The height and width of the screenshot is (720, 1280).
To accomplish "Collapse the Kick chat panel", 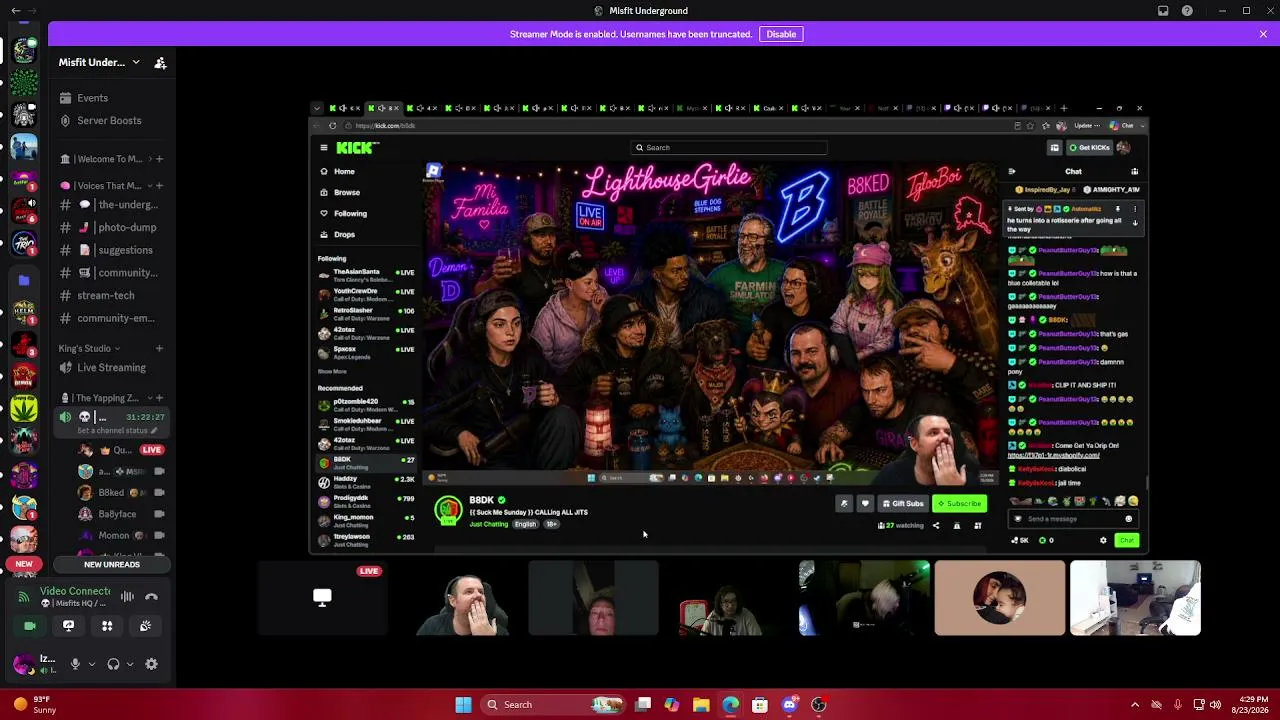I will (x=1012, y=172).
